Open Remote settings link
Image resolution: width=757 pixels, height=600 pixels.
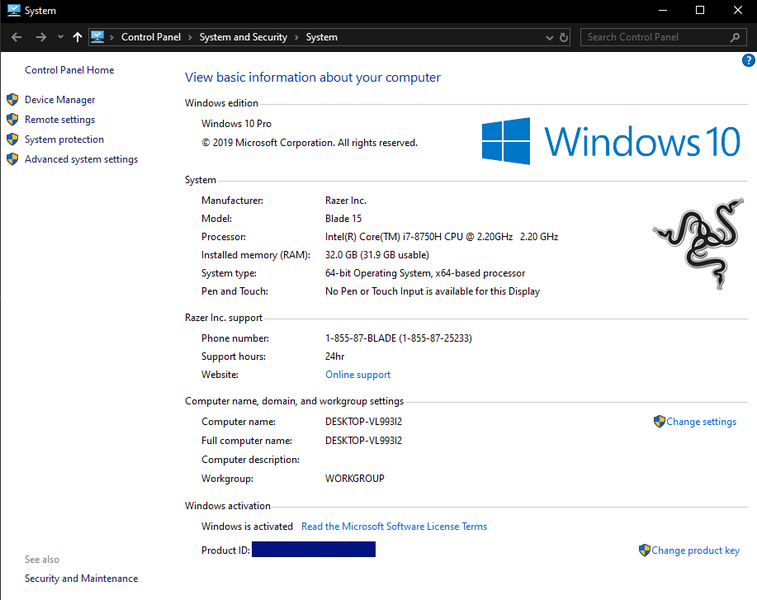click(60, 119)
